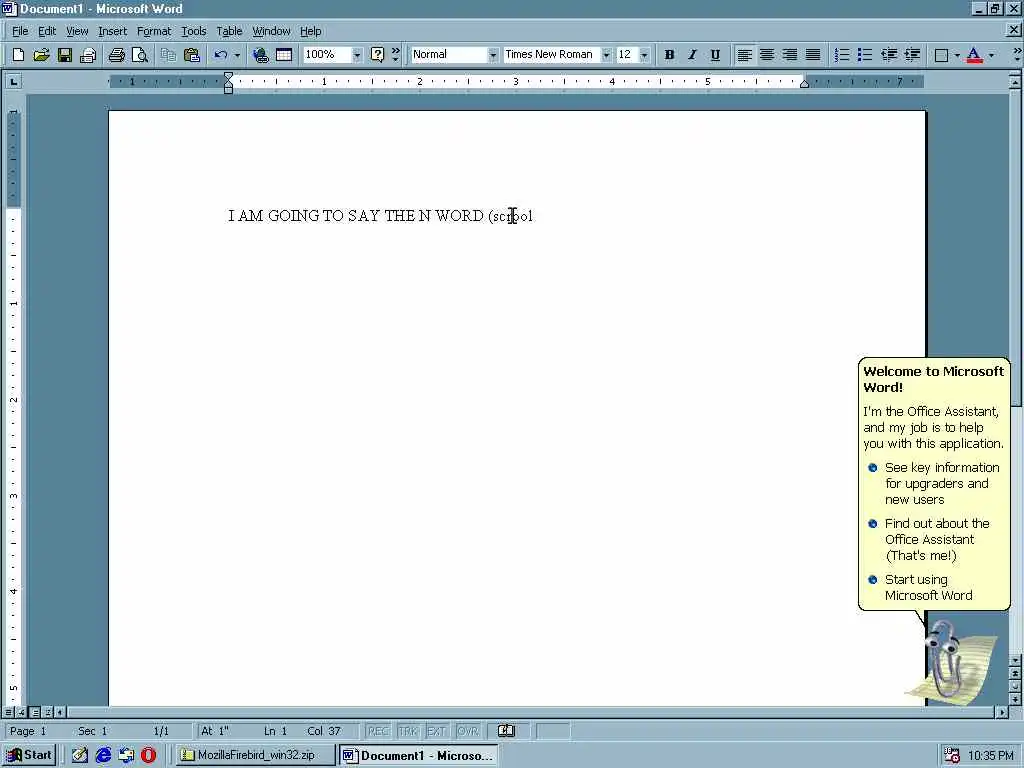Undo the last action

221,55
